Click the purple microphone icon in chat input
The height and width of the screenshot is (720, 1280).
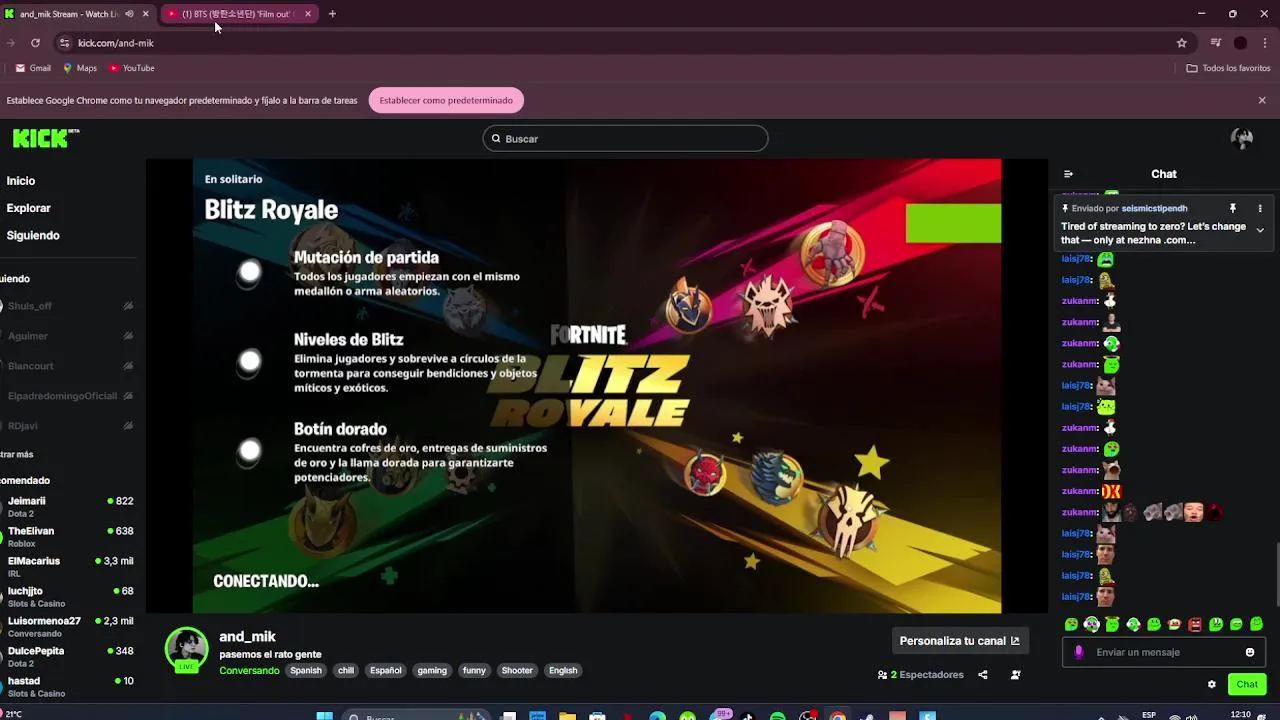click(1078, 652)
